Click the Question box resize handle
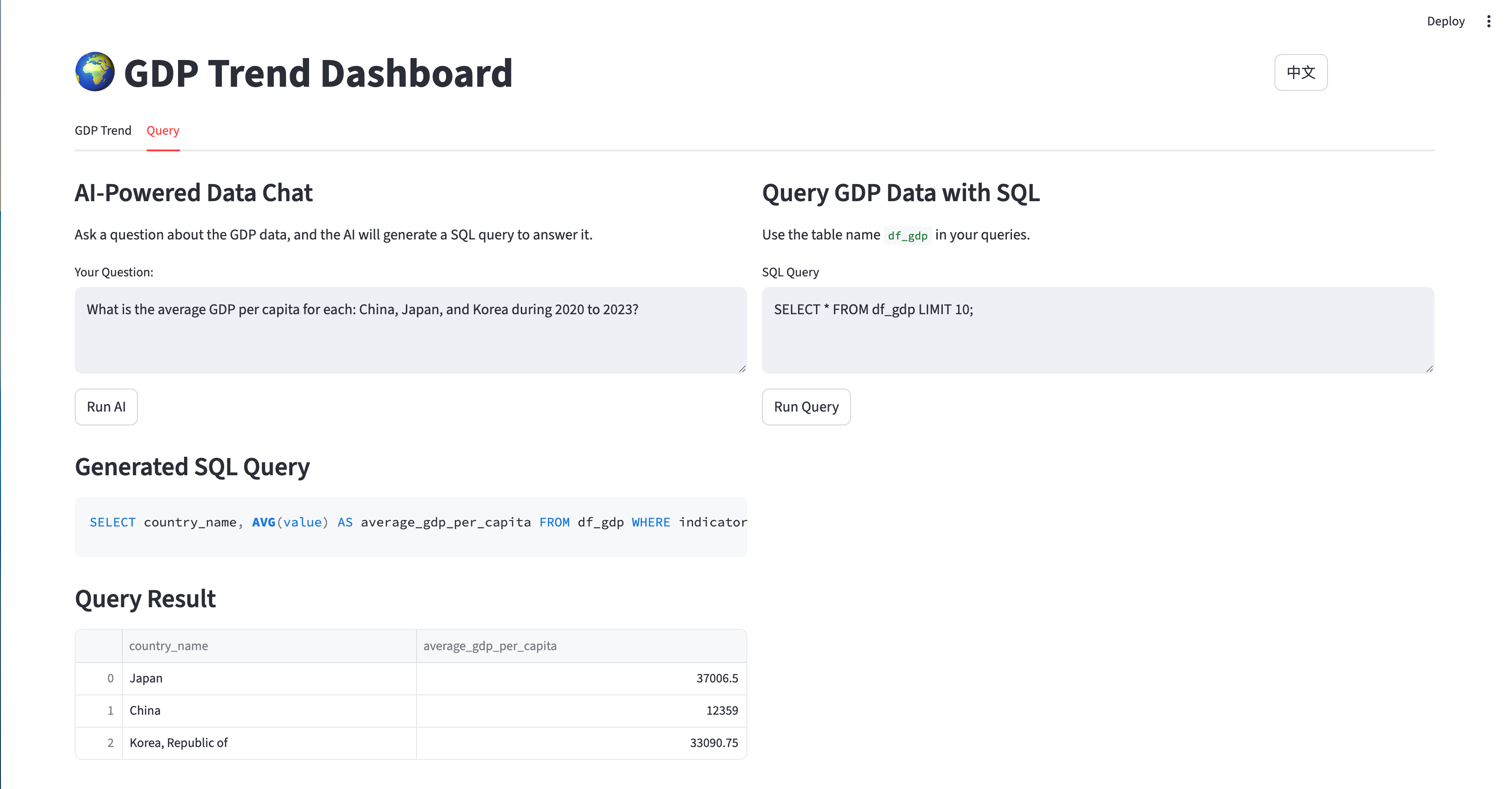The height and width of the screenshot is (789, 1512). coord(742,369)
